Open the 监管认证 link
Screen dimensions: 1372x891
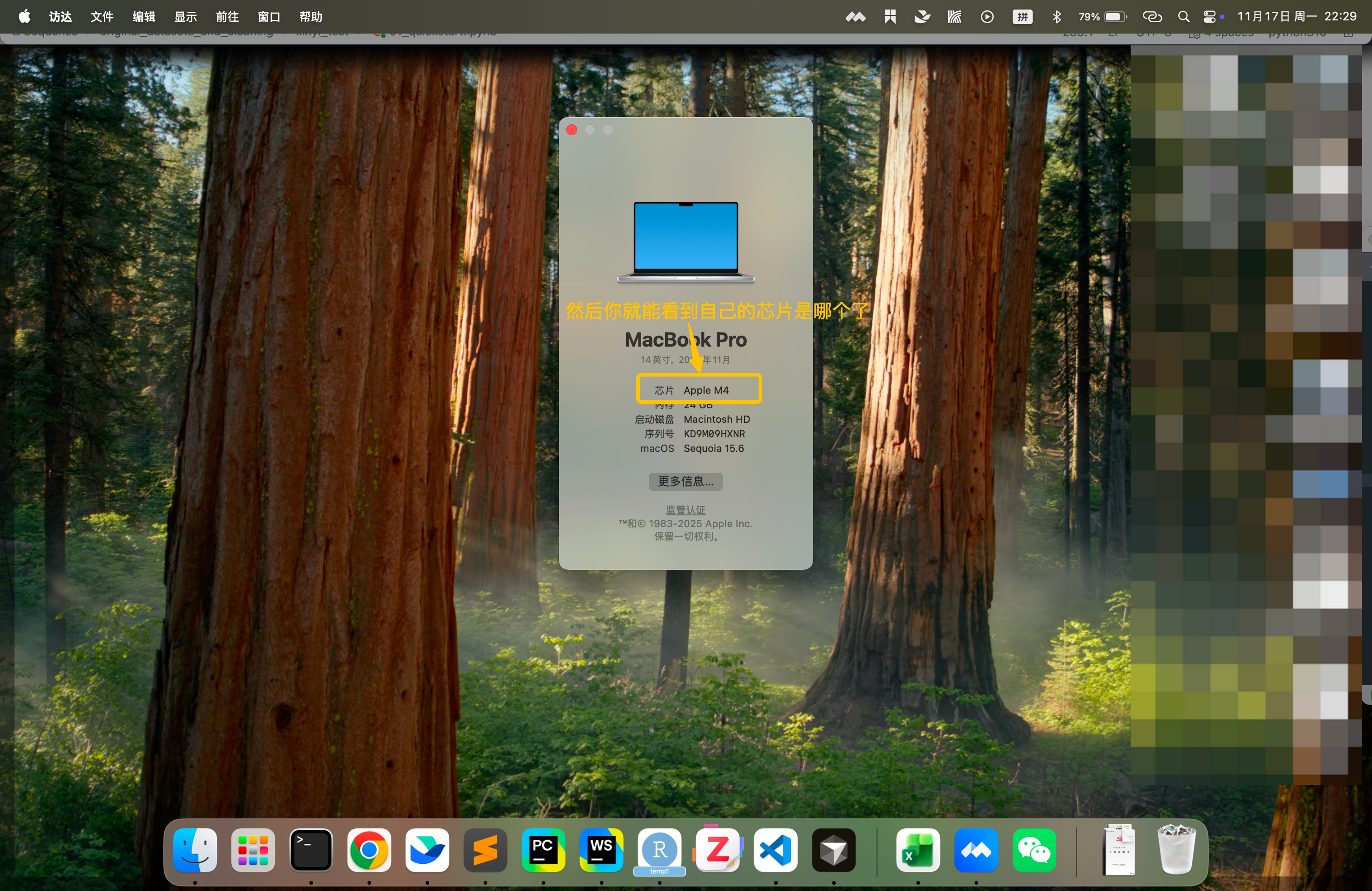click(x=686, y=509)
